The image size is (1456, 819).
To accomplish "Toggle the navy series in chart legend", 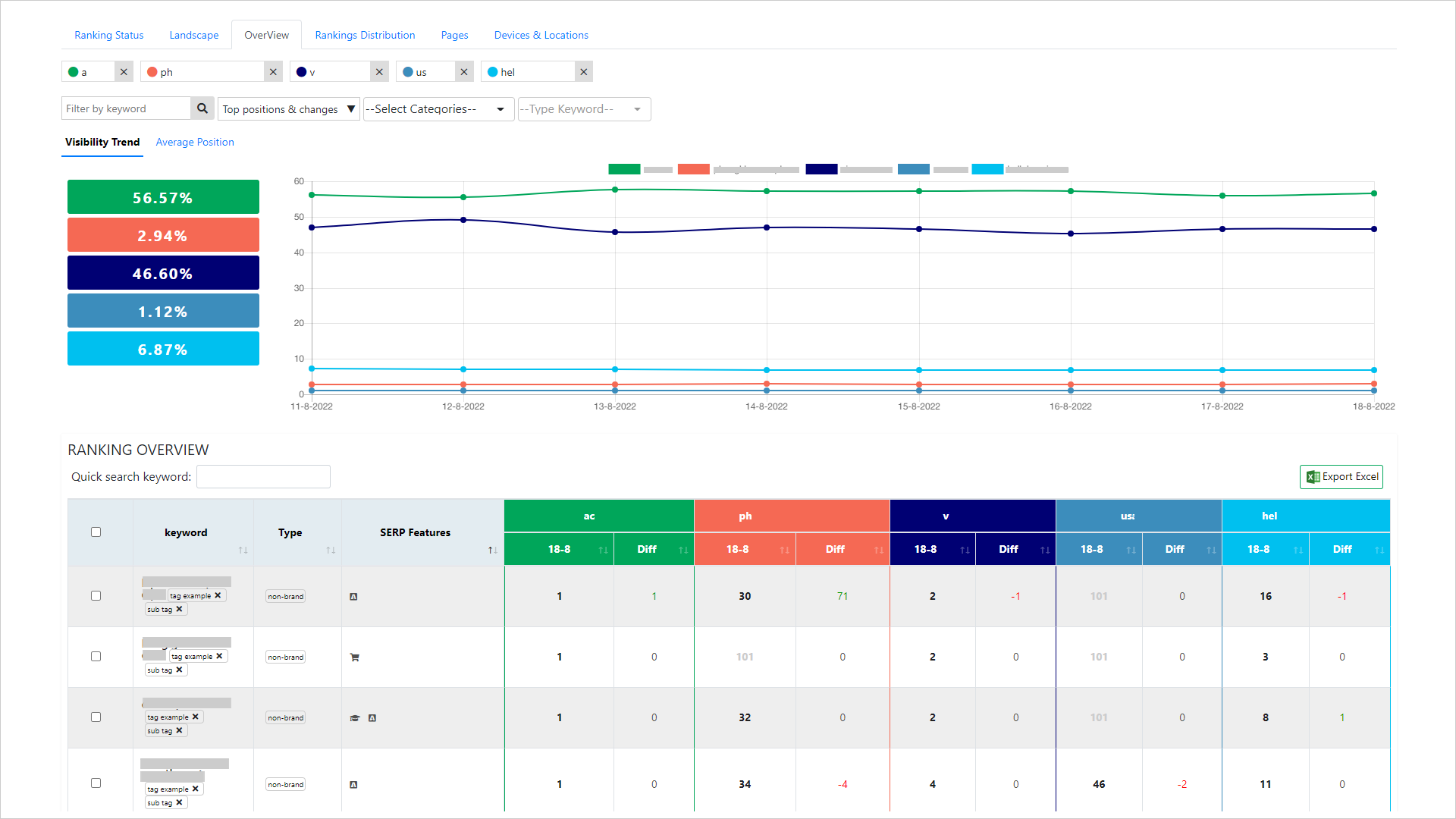I will click(x=821, y=169).
